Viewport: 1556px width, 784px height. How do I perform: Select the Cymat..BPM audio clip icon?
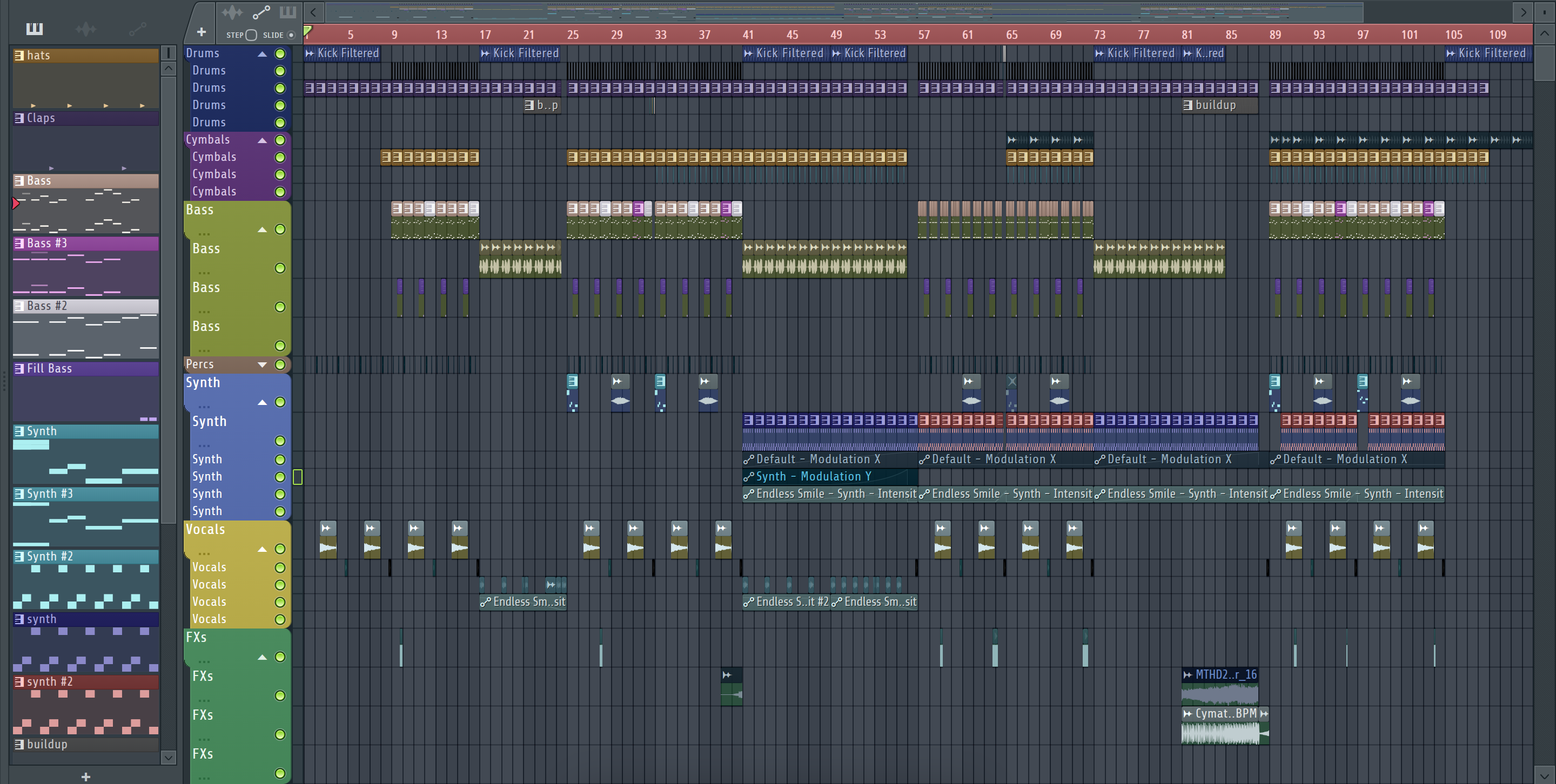point(1188,714)
